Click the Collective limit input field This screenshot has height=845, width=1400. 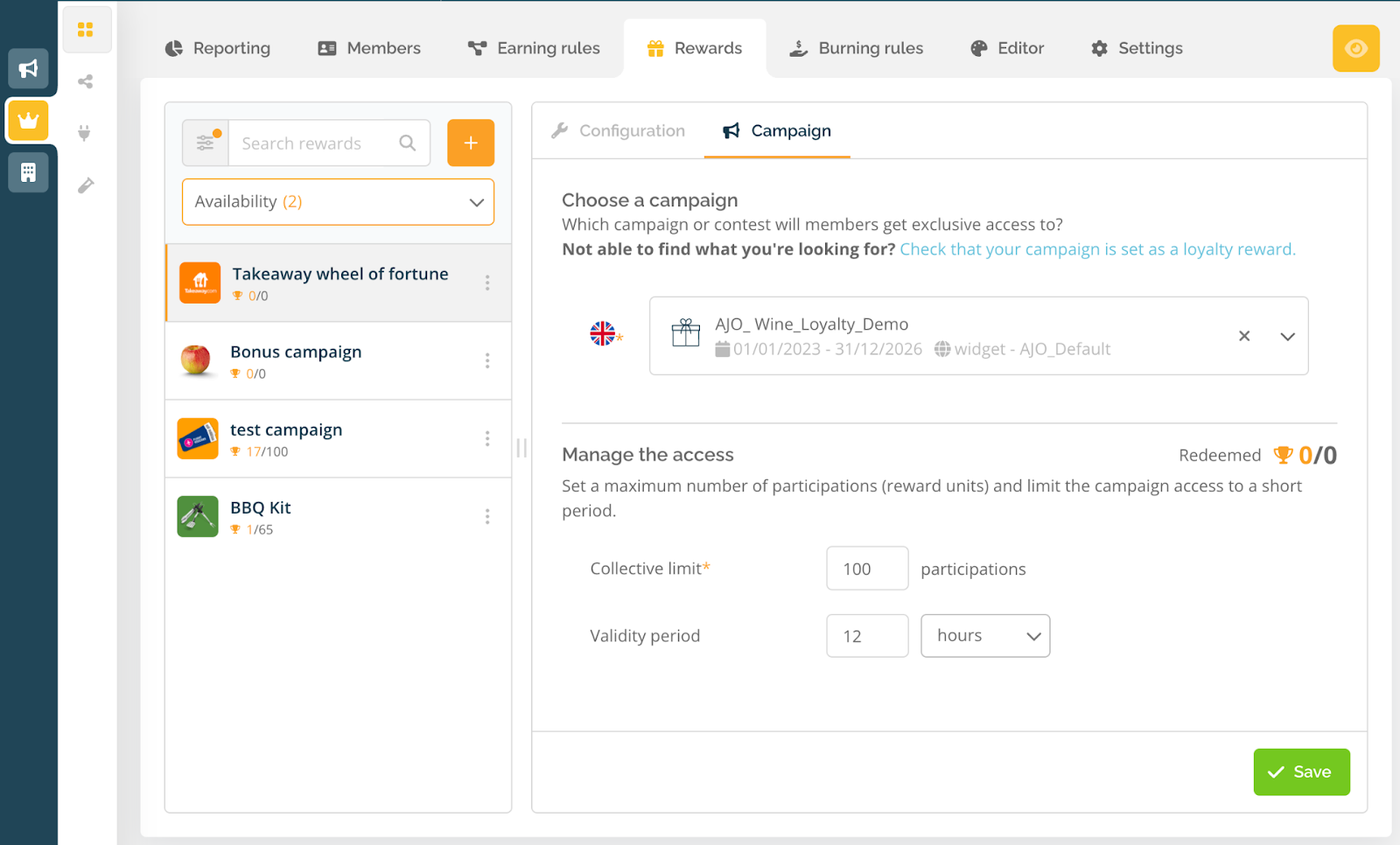pos(867,569)
